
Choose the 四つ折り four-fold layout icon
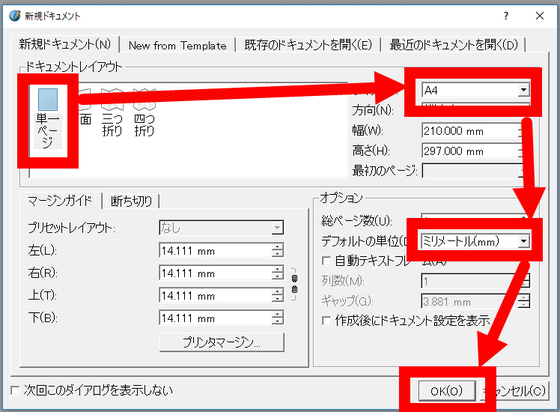pos(144,112)
